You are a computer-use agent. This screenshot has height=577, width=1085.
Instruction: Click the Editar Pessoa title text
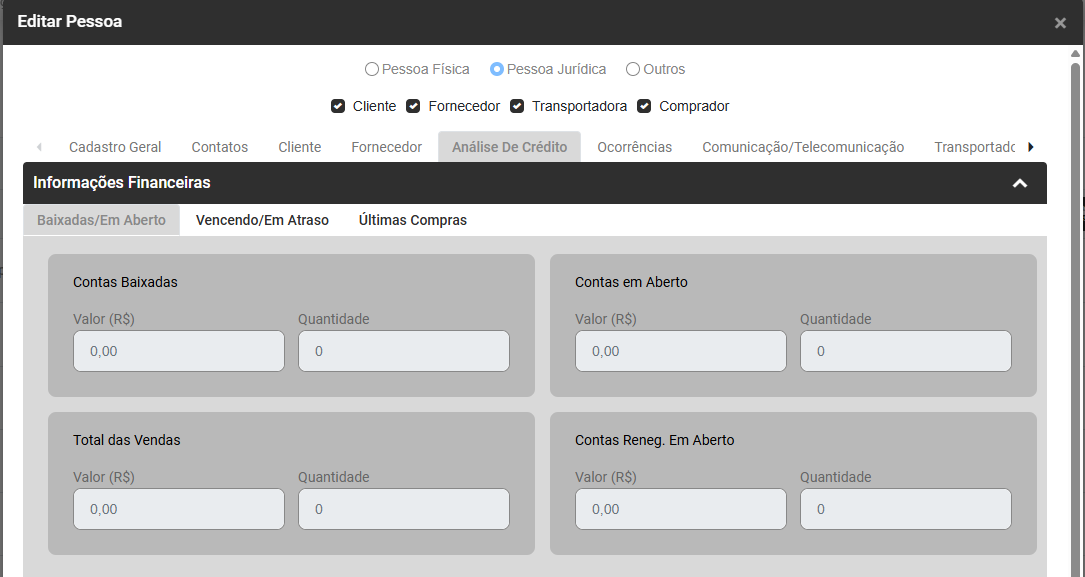[70, 21]
